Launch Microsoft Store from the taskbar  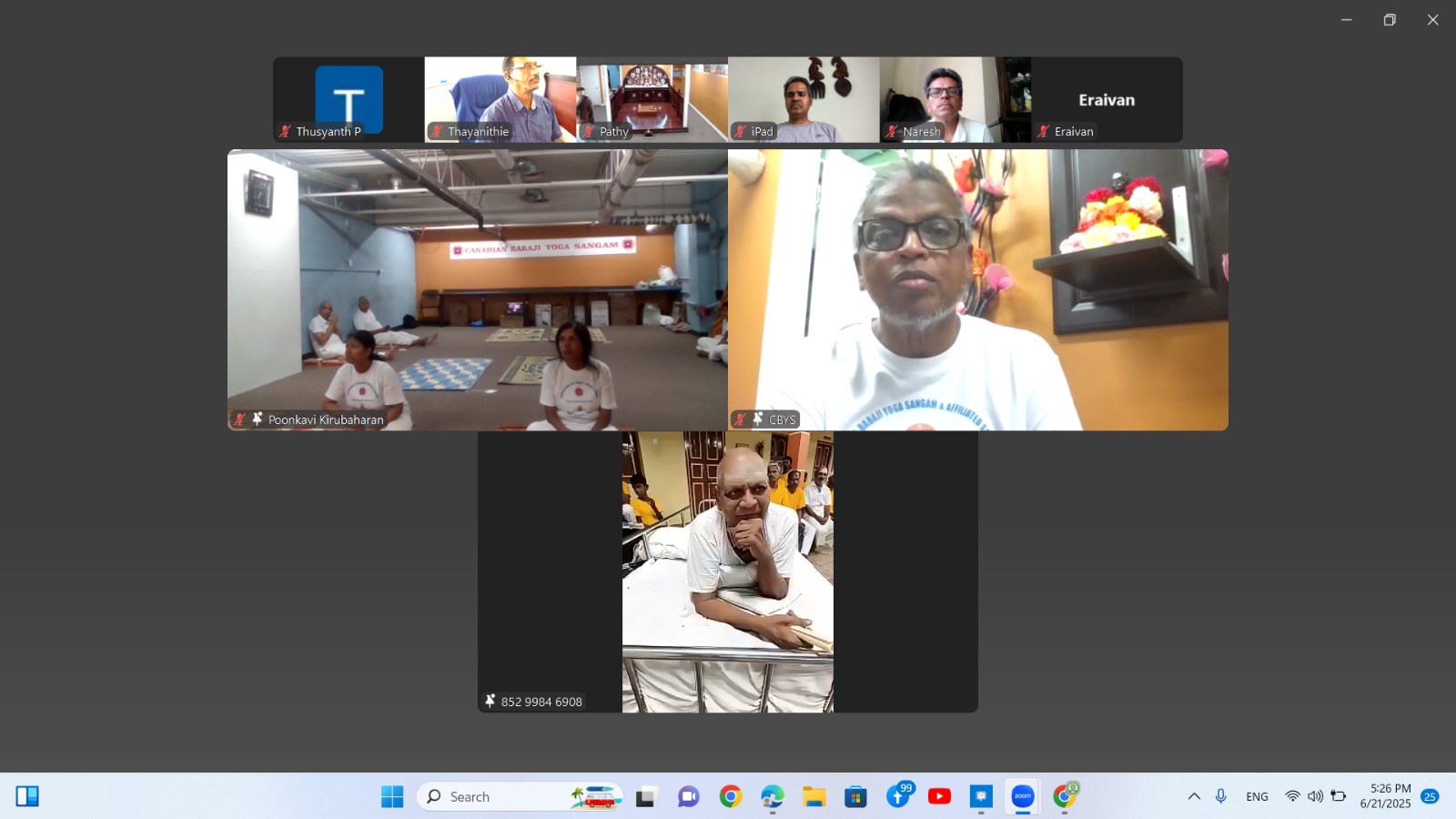[855, 796]
